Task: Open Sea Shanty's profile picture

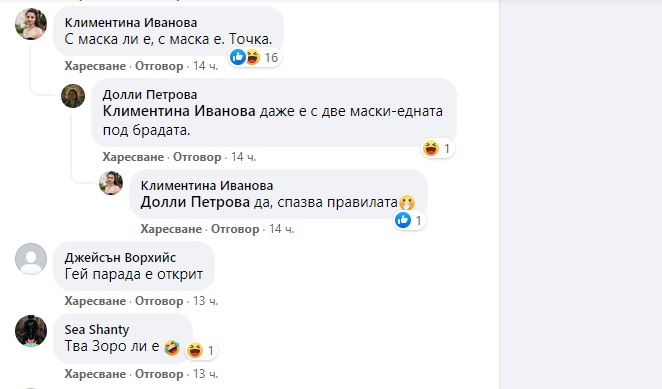Action: [31, 331]
